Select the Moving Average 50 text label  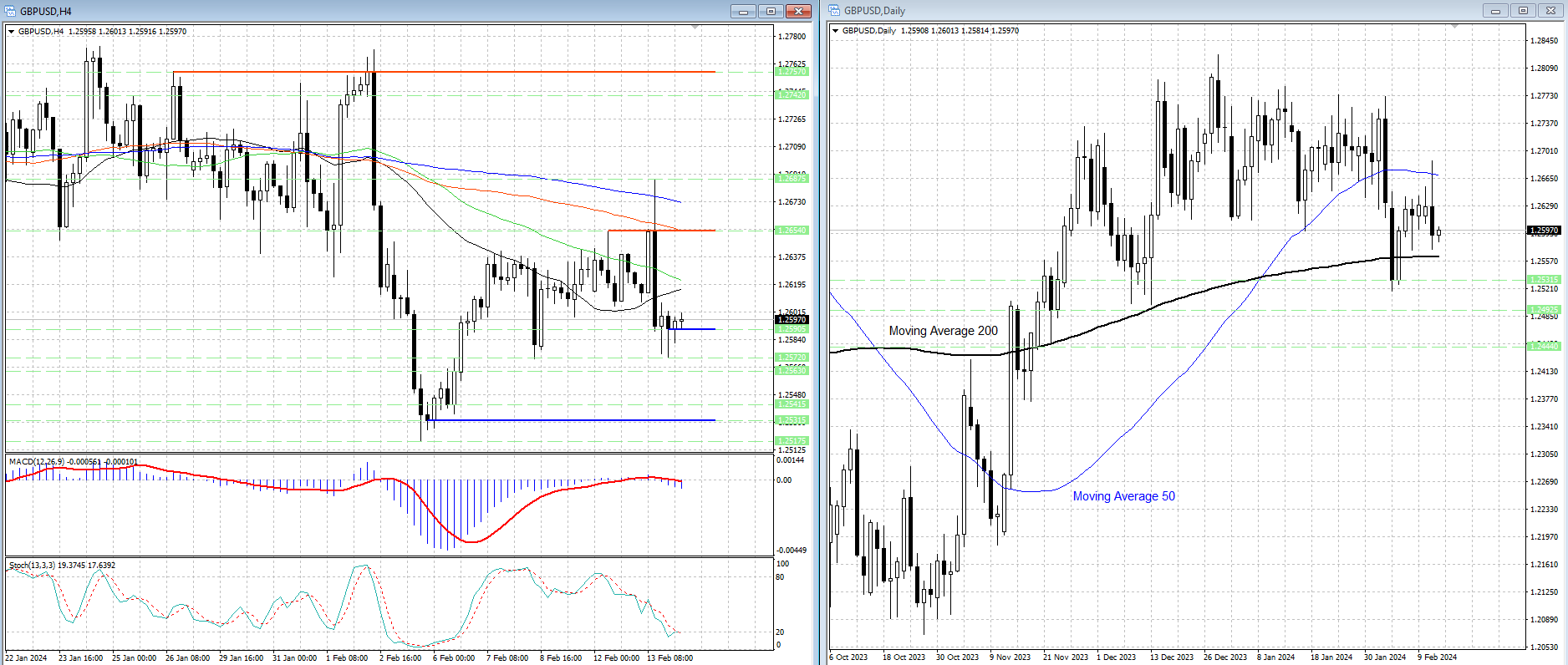click(x=1123, y=496)
